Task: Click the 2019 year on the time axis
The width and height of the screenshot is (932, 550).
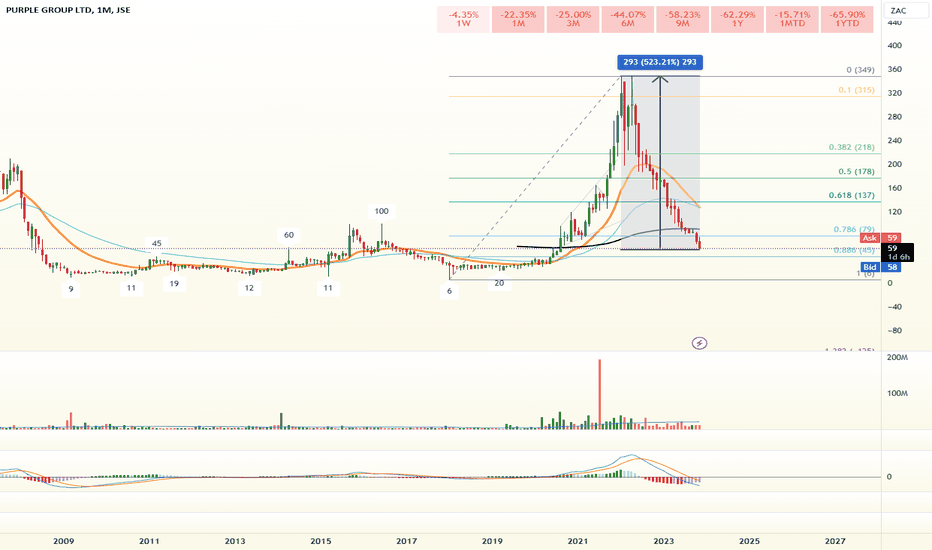Action: [492, 541]
